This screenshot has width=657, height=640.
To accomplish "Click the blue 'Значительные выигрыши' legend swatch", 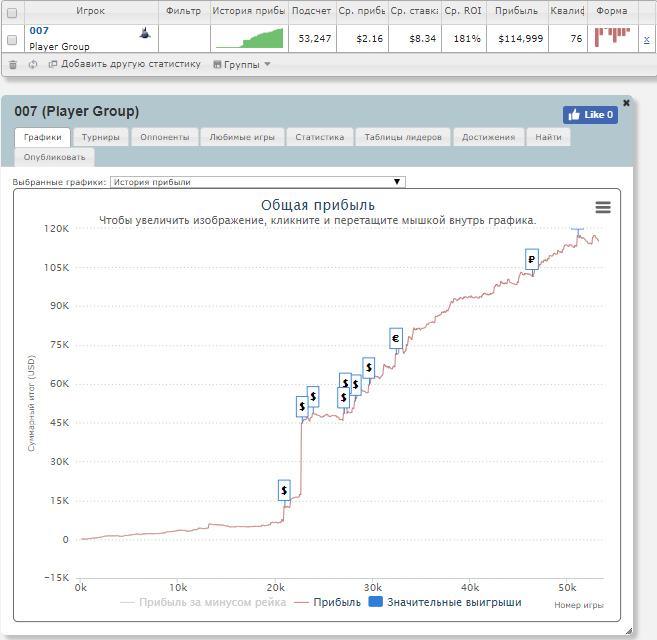I will pyautogui.click(x=375, y=602).
